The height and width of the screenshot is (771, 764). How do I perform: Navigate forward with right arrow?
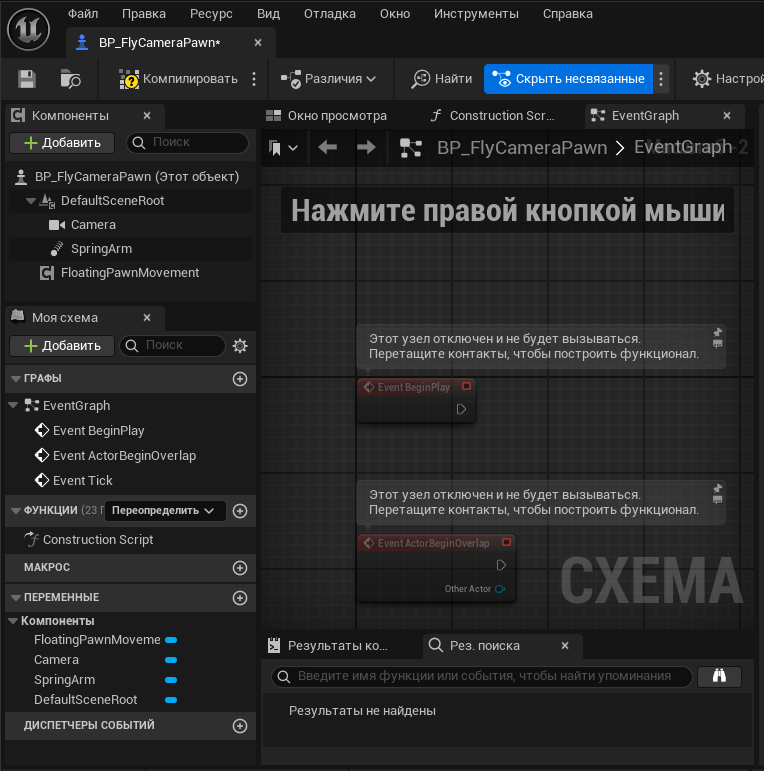[366, 148]
